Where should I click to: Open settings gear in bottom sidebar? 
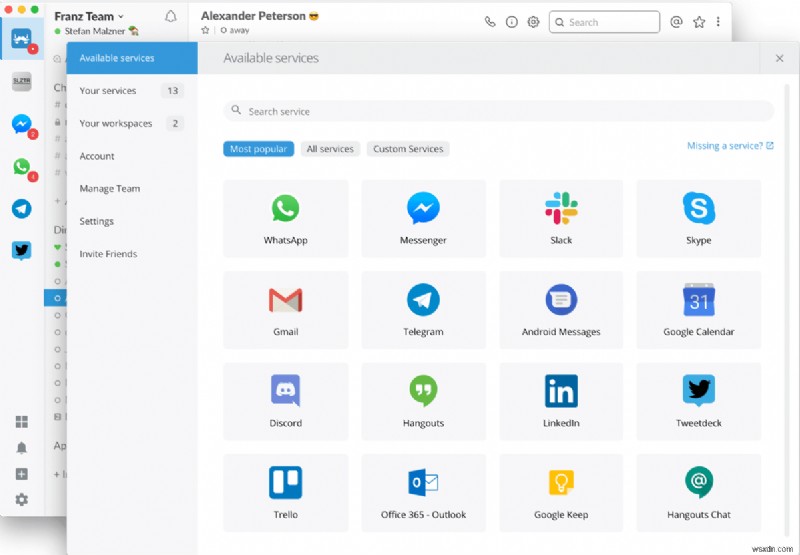click(21, 499)
